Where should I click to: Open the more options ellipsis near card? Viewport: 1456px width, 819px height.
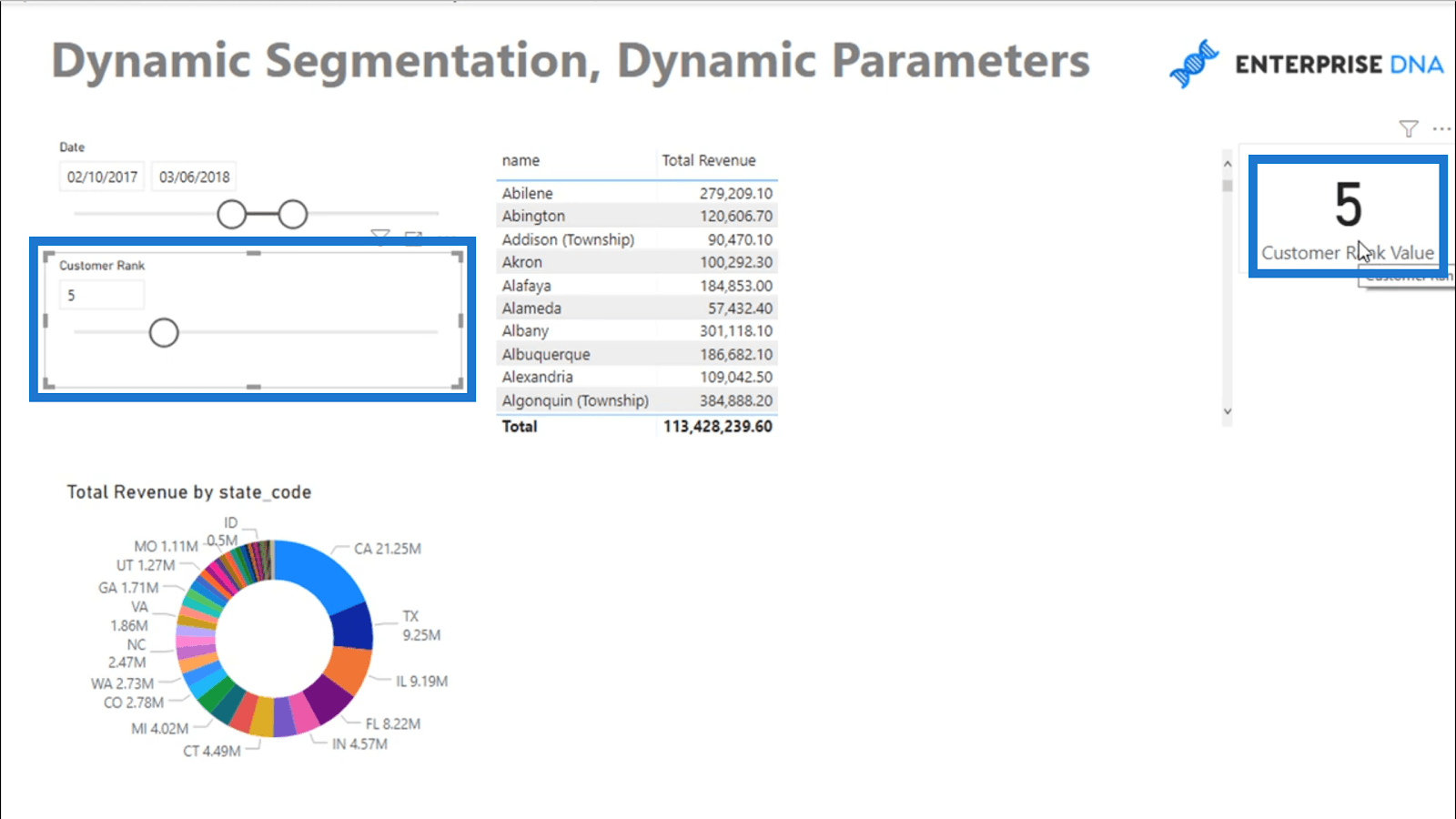pos(1442,129)
